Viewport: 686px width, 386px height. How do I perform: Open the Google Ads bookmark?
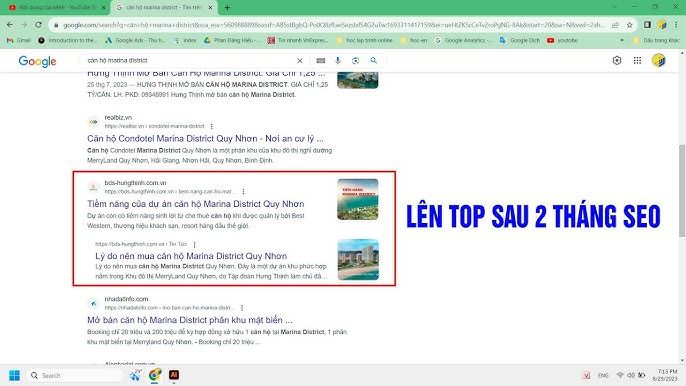click(135, 40)
